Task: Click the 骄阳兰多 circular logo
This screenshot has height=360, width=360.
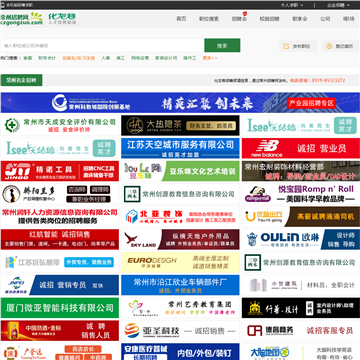Action: tap(11, 194)
